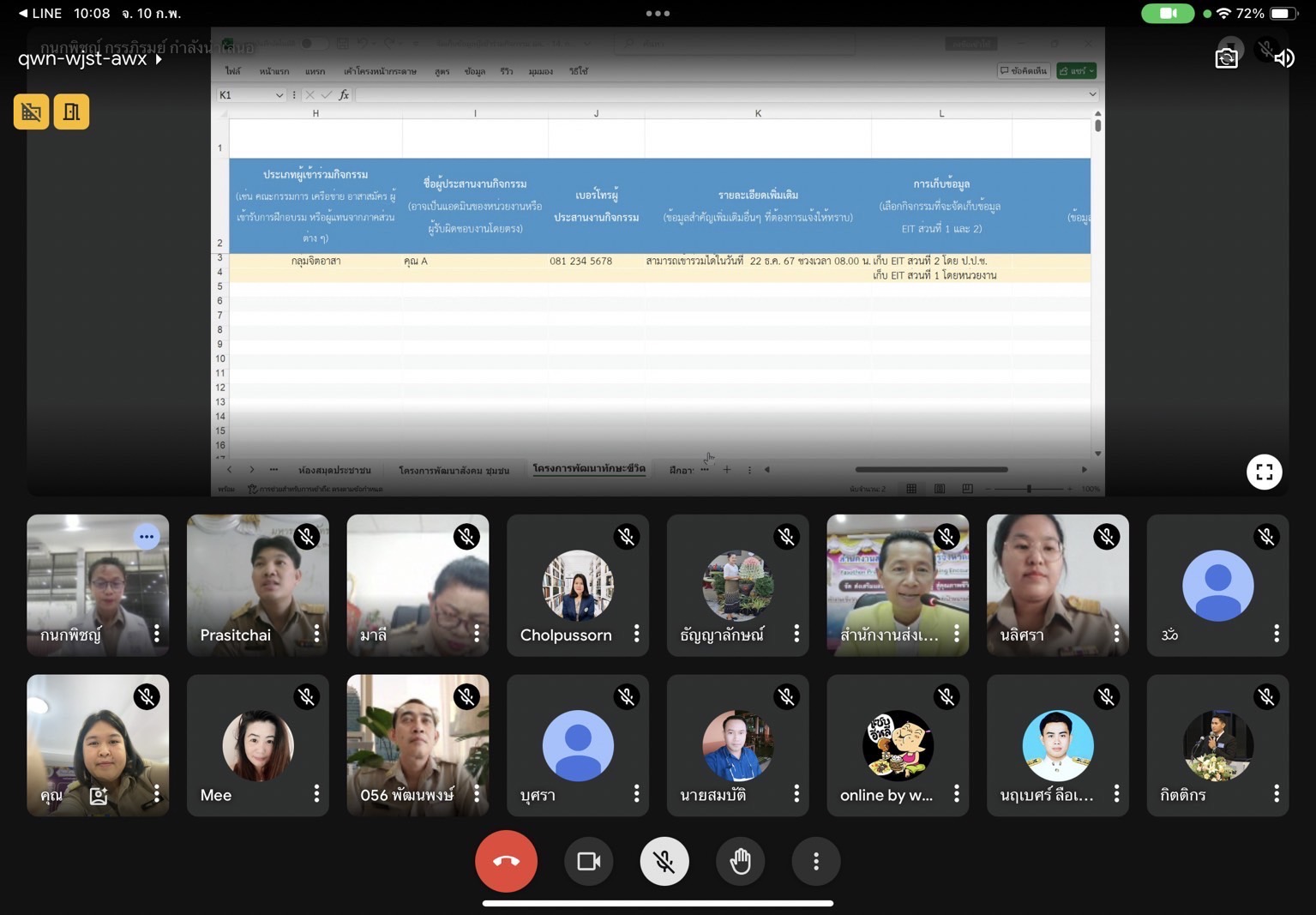Open three-dot menu on Mee's tile
This screenshot has width=1316, height=915.
[316, 794]
